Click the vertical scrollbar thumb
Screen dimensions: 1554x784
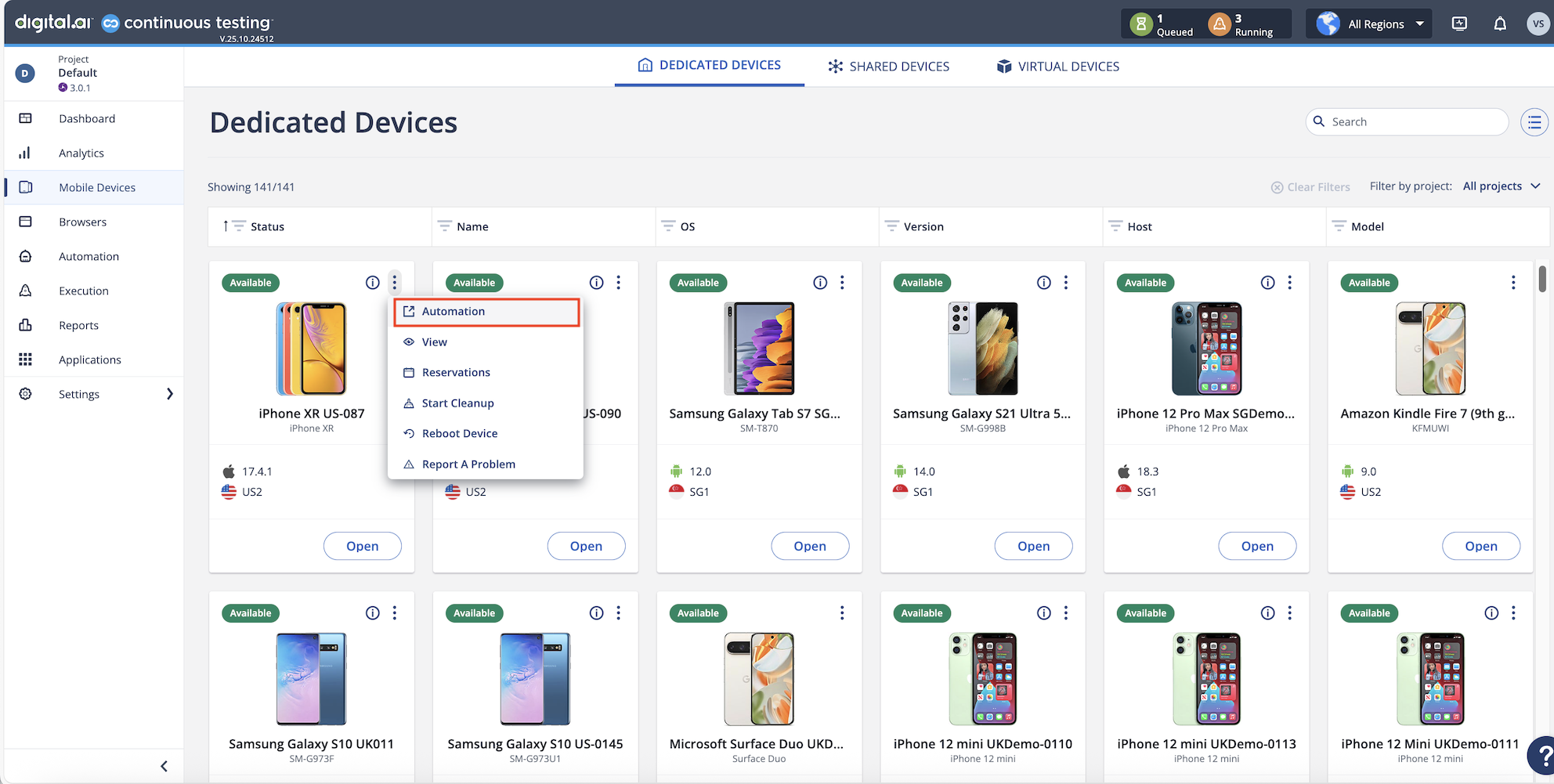click(1542, 279)
